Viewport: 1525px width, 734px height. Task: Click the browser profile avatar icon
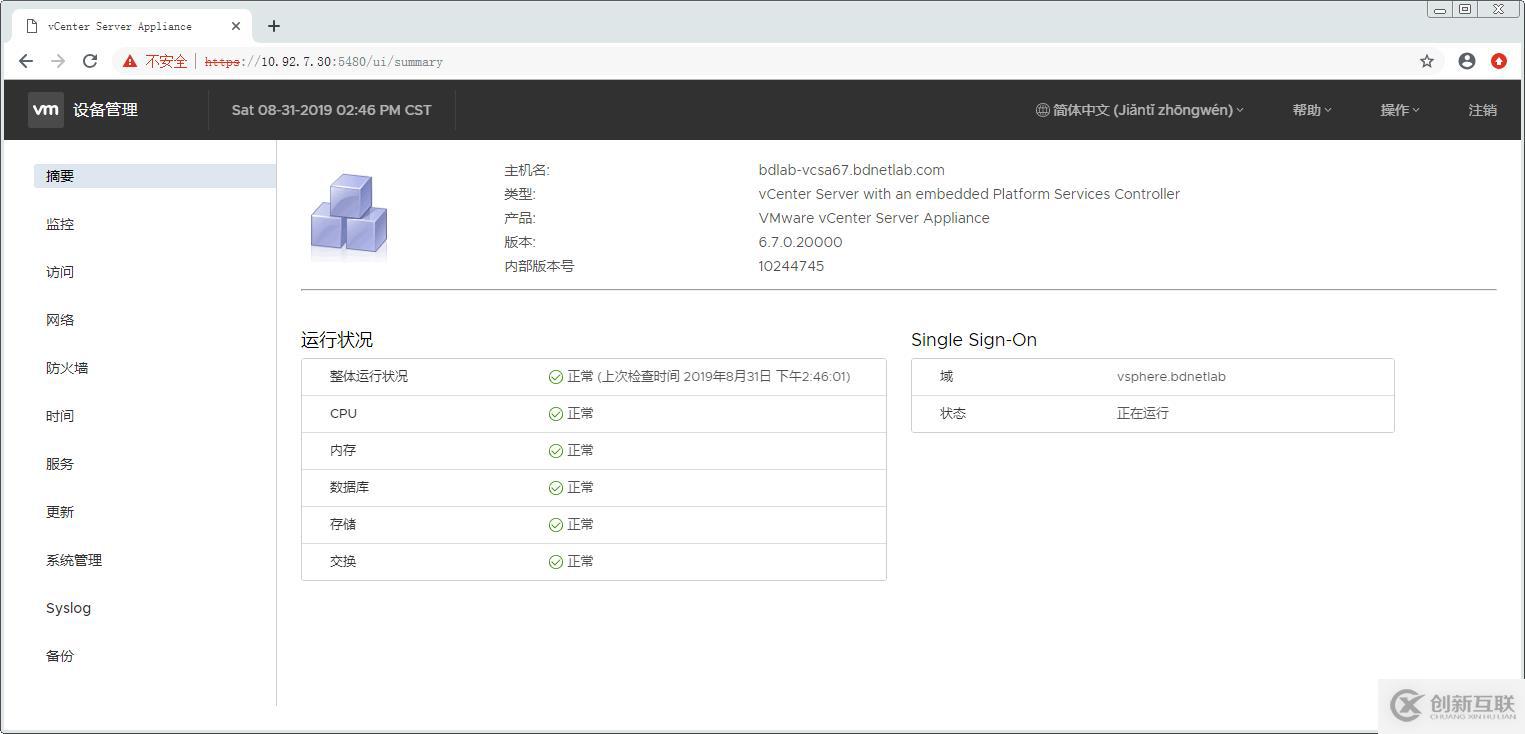[x=1466, y=61]
